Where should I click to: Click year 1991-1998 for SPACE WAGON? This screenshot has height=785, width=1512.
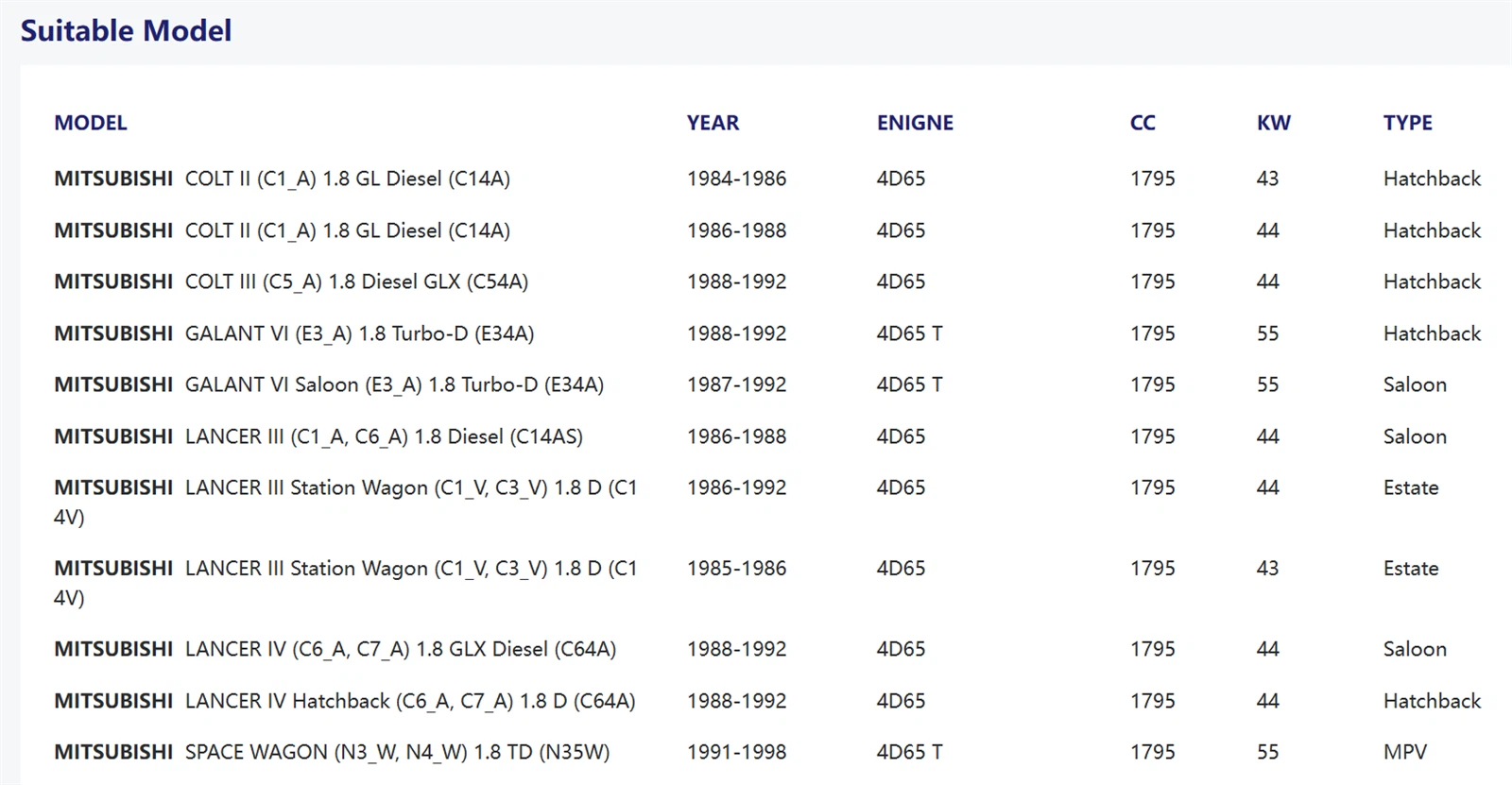(x=736, y=752)
